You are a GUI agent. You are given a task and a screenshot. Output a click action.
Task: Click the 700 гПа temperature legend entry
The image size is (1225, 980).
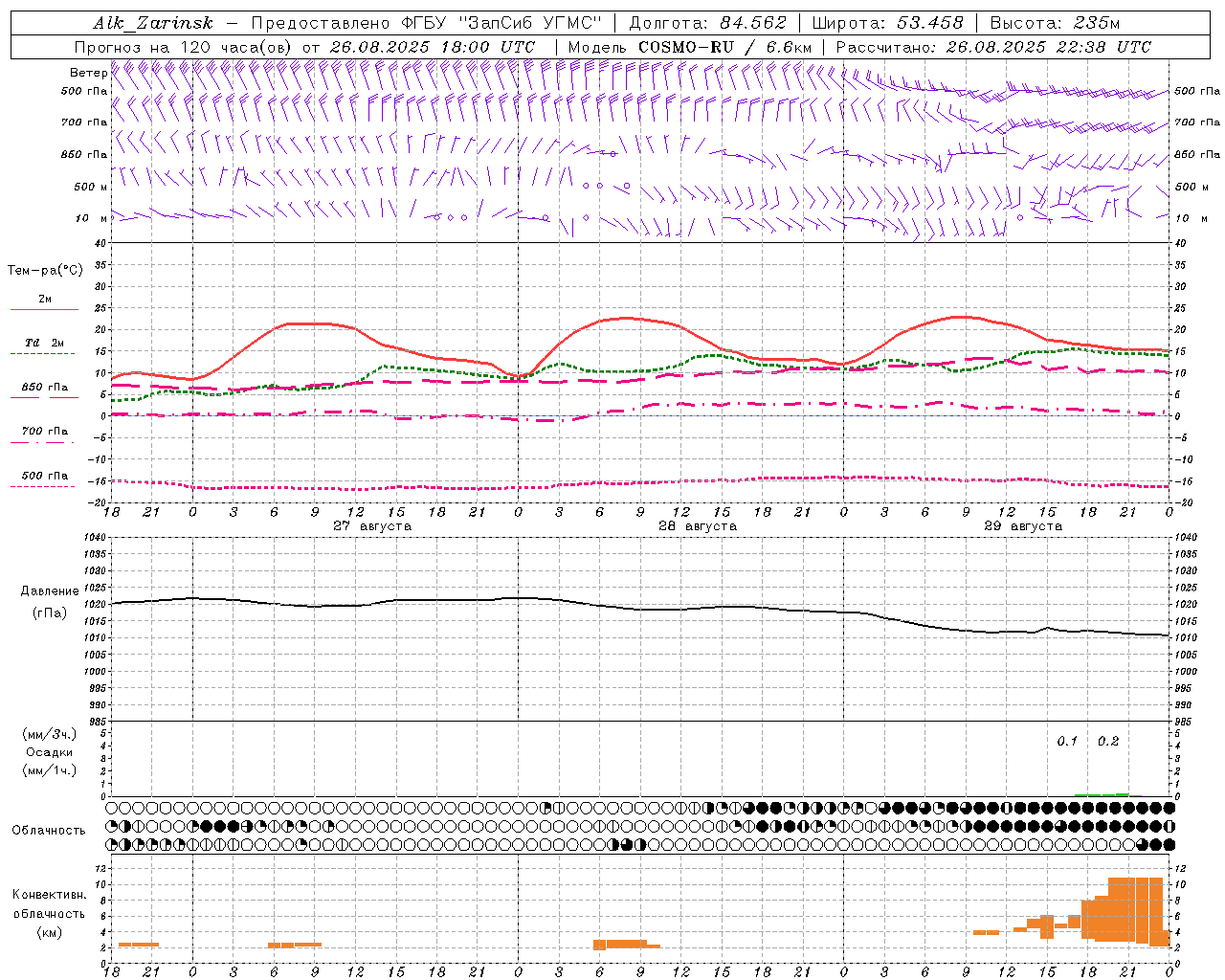[x=44, y=432]
